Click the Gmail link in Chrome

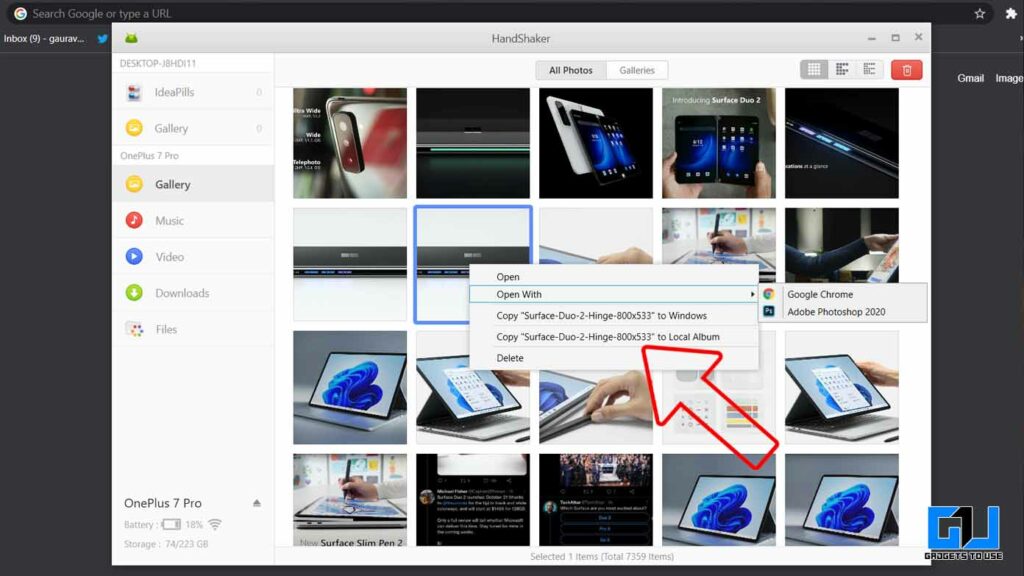(x=970, y=78)
